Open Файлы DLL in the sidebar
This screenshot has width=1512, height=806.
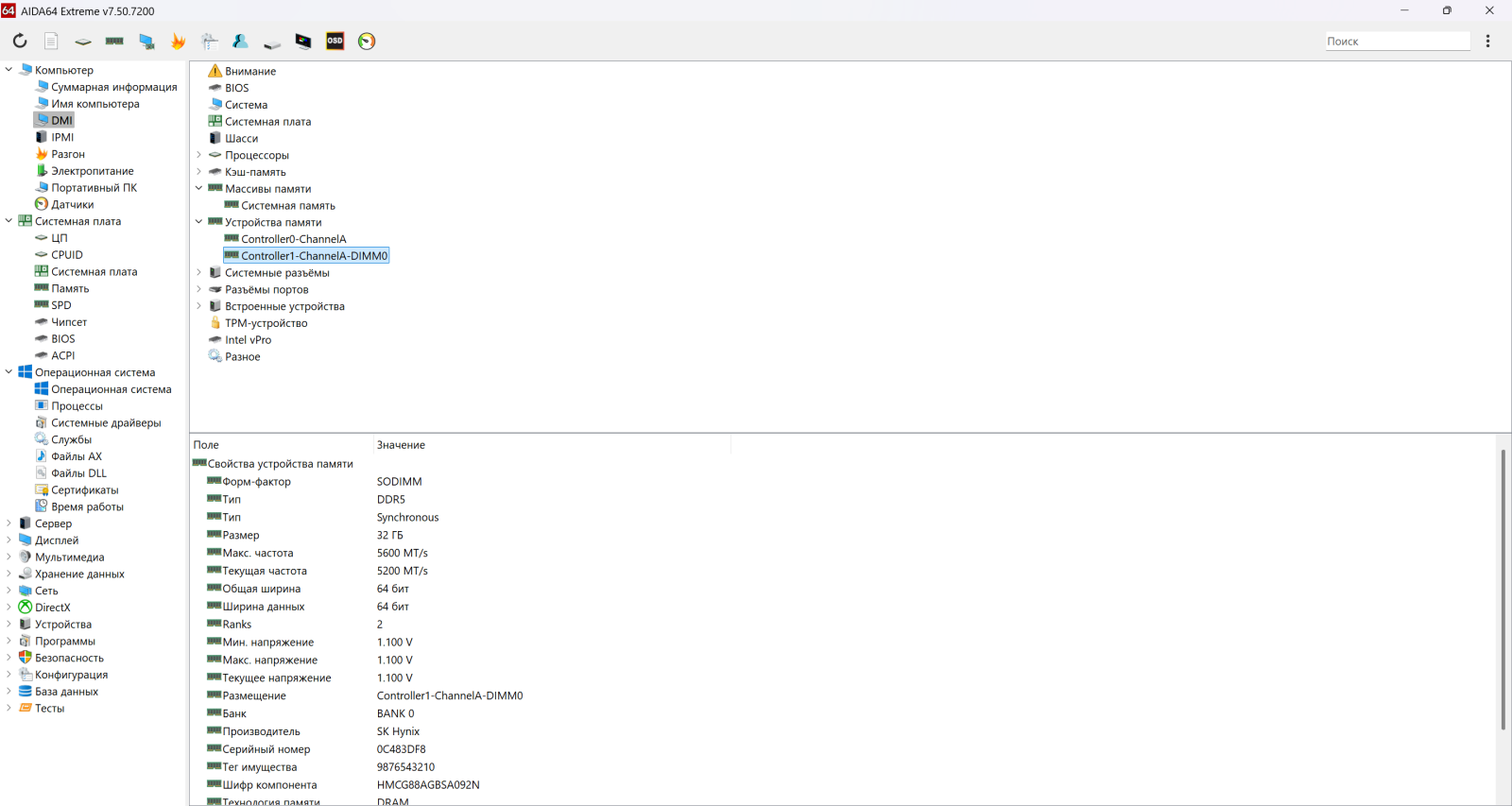(x=78, y=473)
